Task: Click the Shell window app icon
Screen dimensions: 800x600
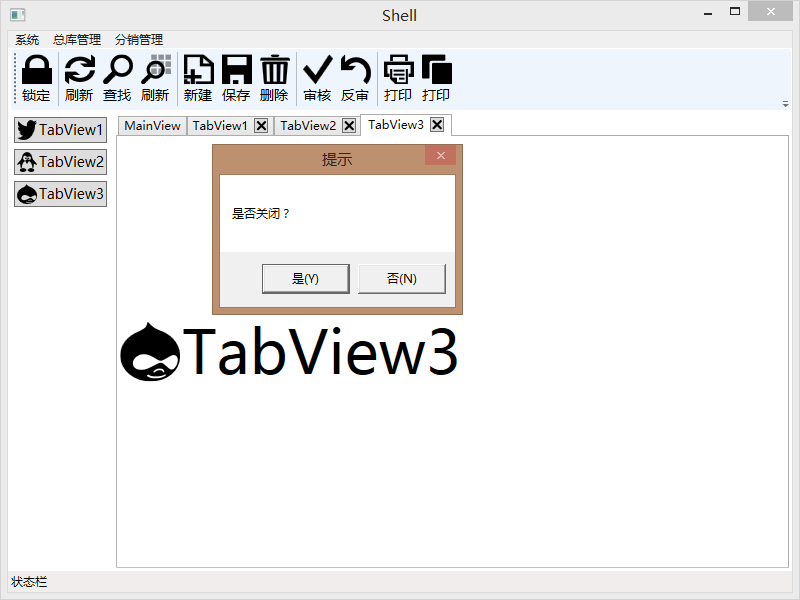Action: tap(18, 15)
